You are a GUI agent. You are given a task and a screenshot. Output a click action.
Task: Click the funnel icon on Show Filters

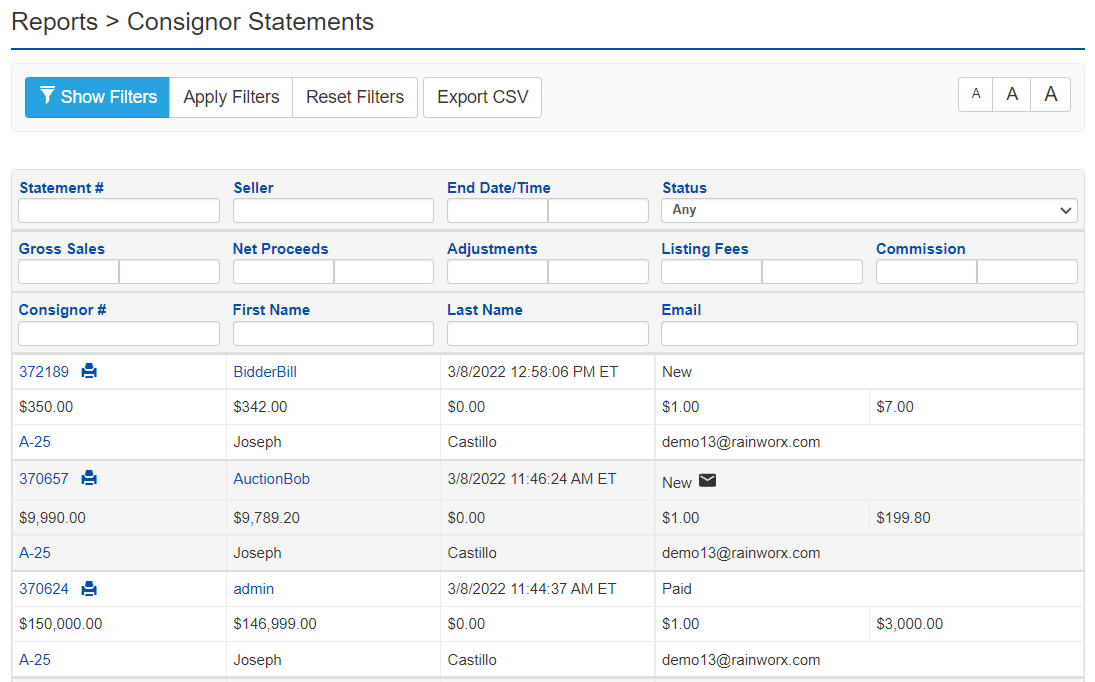tap(47, 96)
